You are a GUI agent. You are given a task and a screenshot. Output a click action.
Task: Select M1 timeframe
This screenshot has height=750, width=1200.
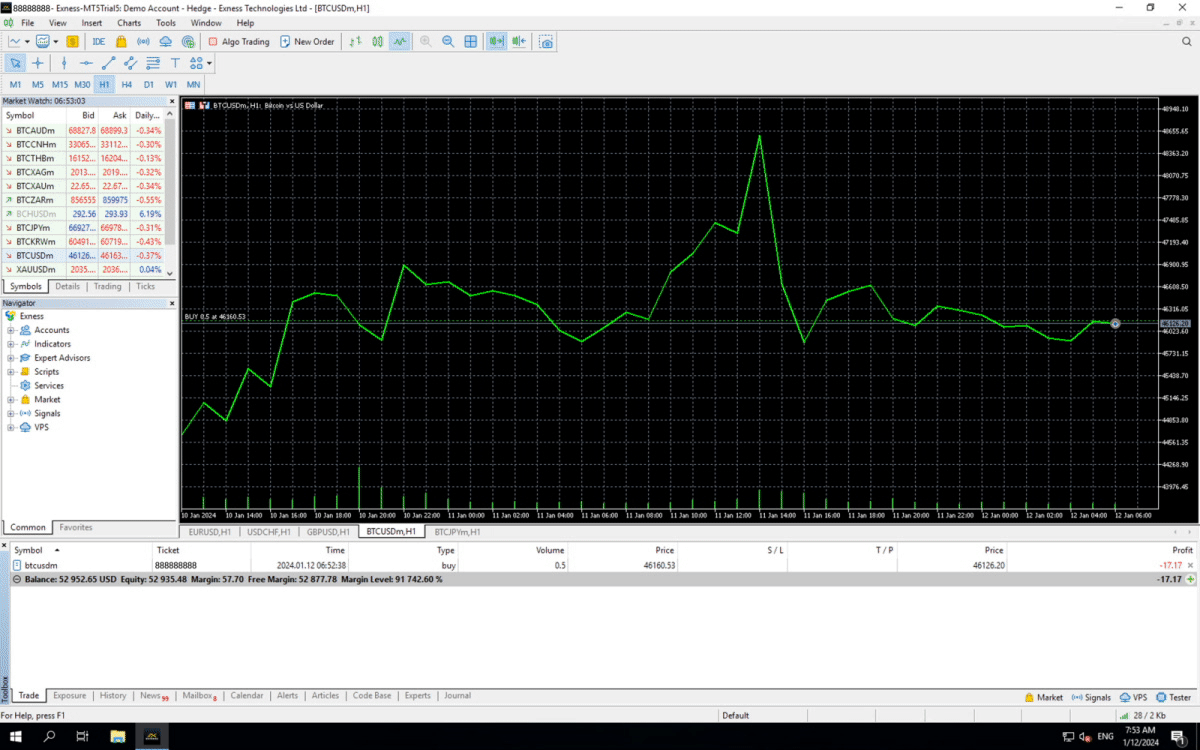pyautogui.click(x=15, y=84)
